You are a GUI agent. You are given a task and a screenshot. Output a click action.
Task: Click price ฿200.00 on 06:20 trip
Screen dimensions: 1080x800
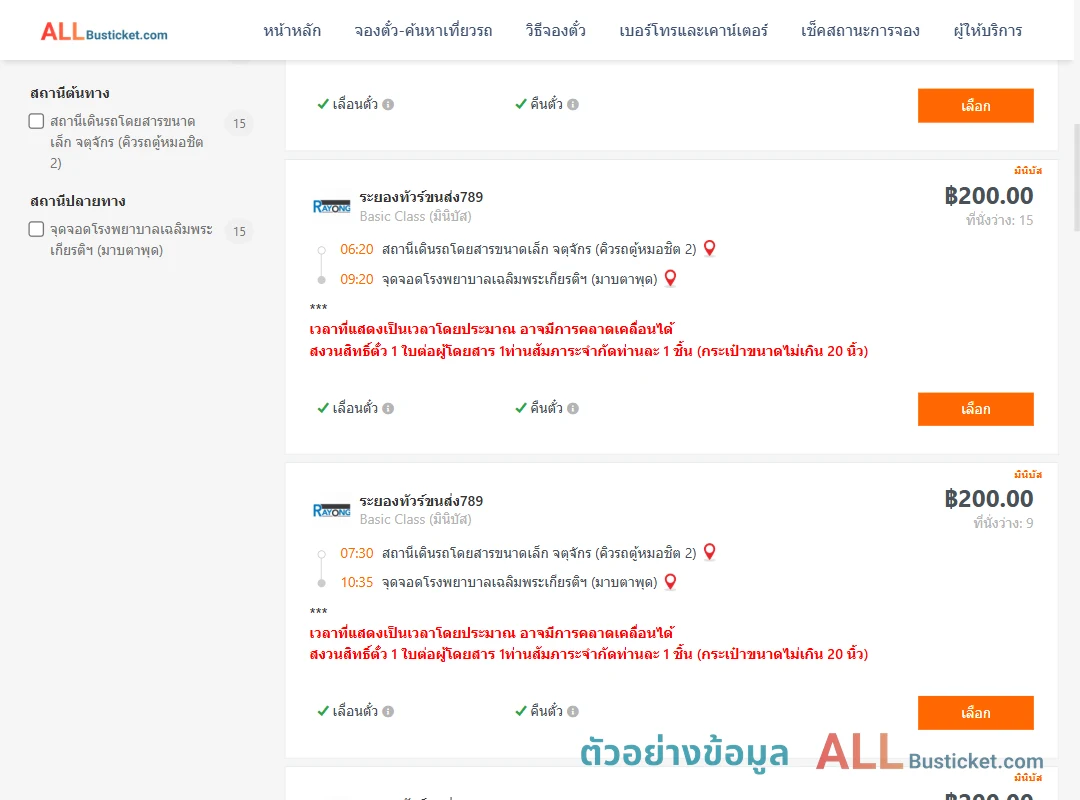click(x=988, y=196)
